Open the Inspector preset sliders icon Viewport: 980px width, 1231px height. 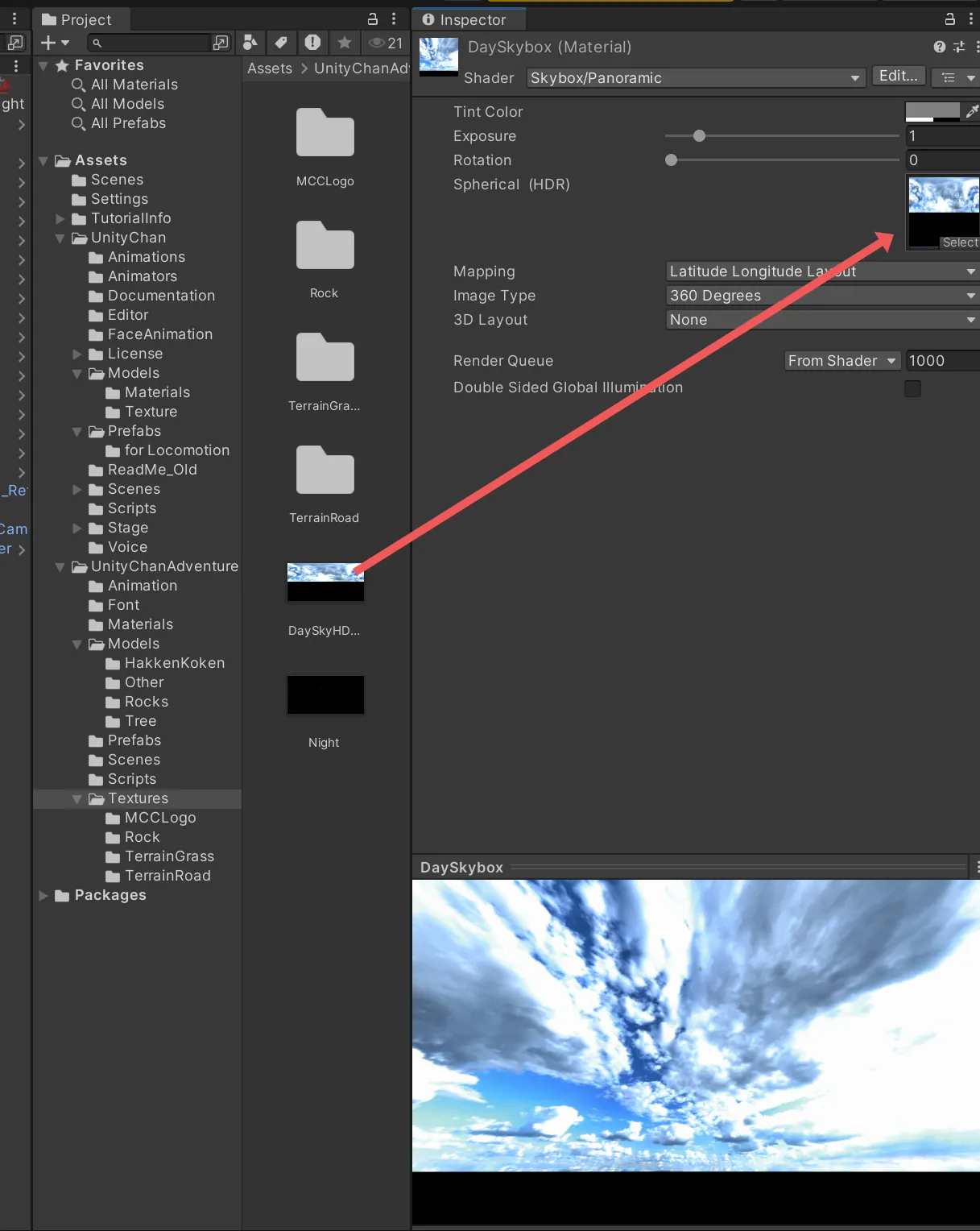(959, 48)
